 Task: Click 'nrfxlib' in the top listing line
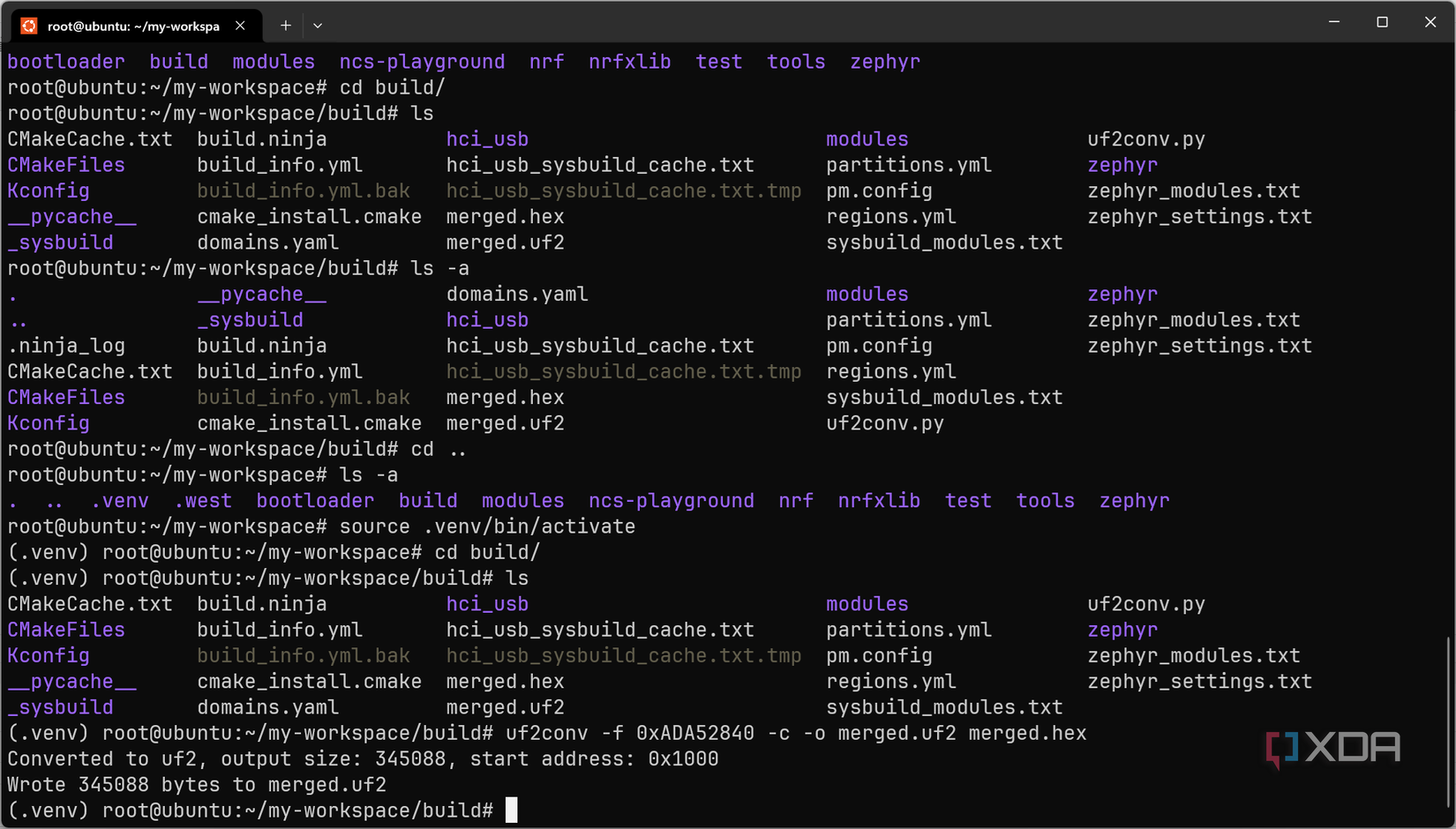[630, 62]
